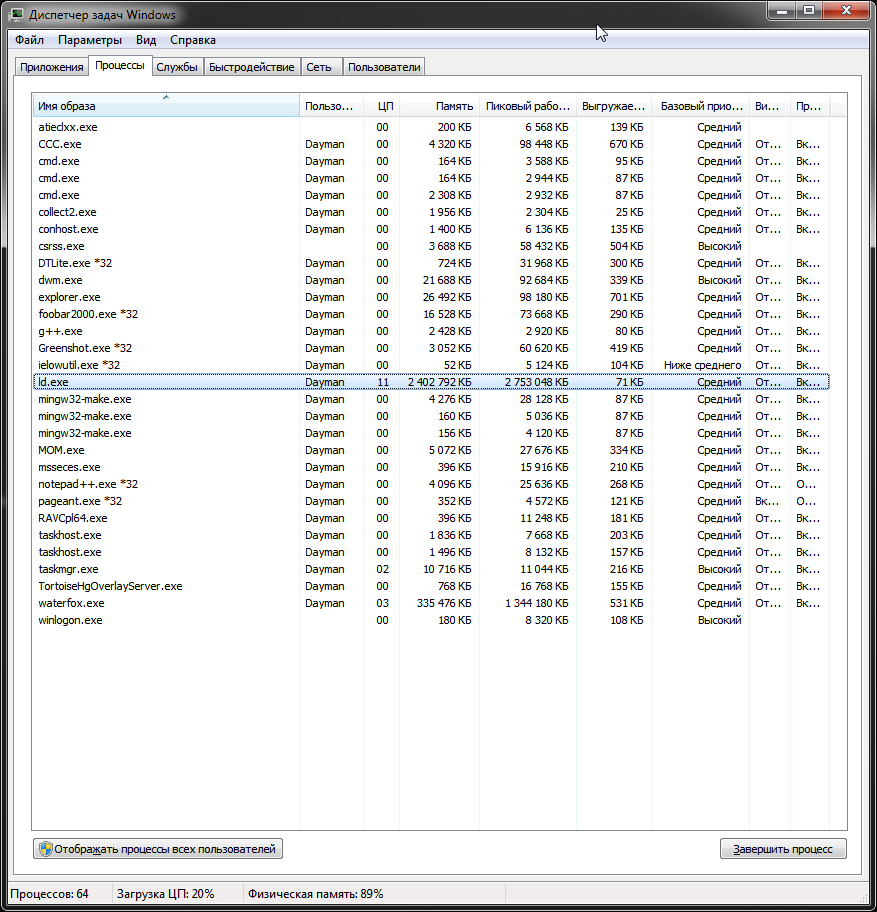
Task: Sort by Пр... column header
Action: [x=810, y=106]
